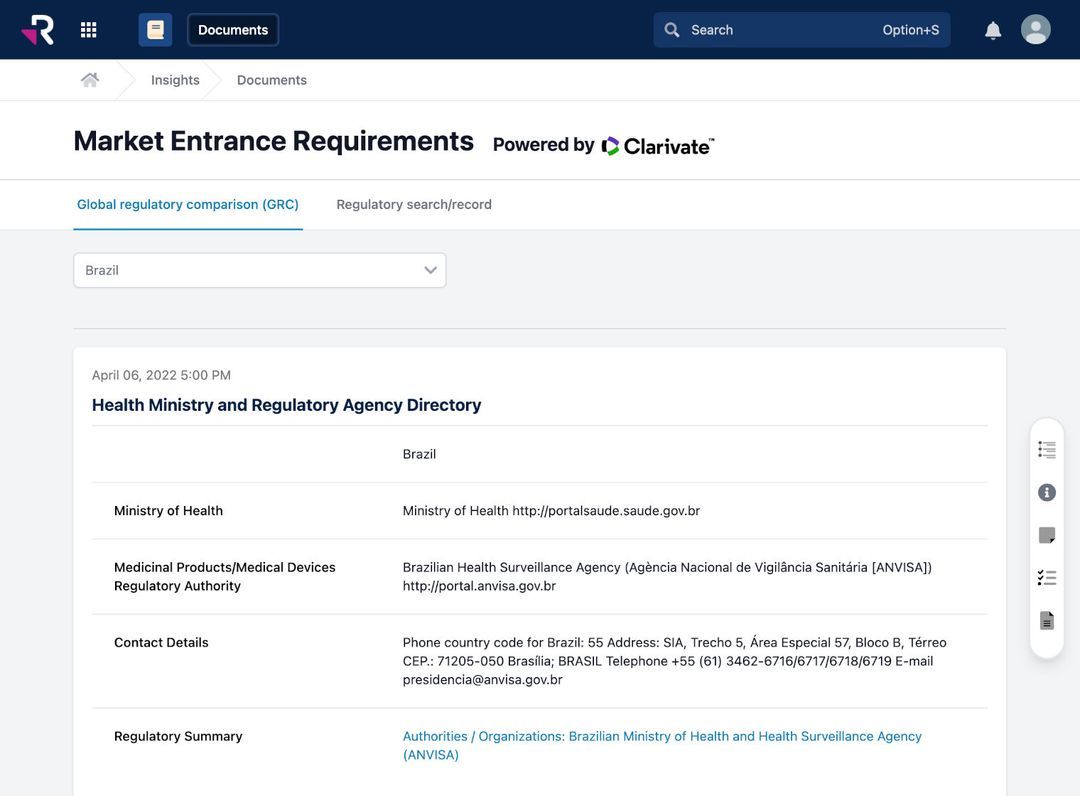Click the search magnifier in top bar
This screenshot has width=1080, height=796.
[671, 29]
